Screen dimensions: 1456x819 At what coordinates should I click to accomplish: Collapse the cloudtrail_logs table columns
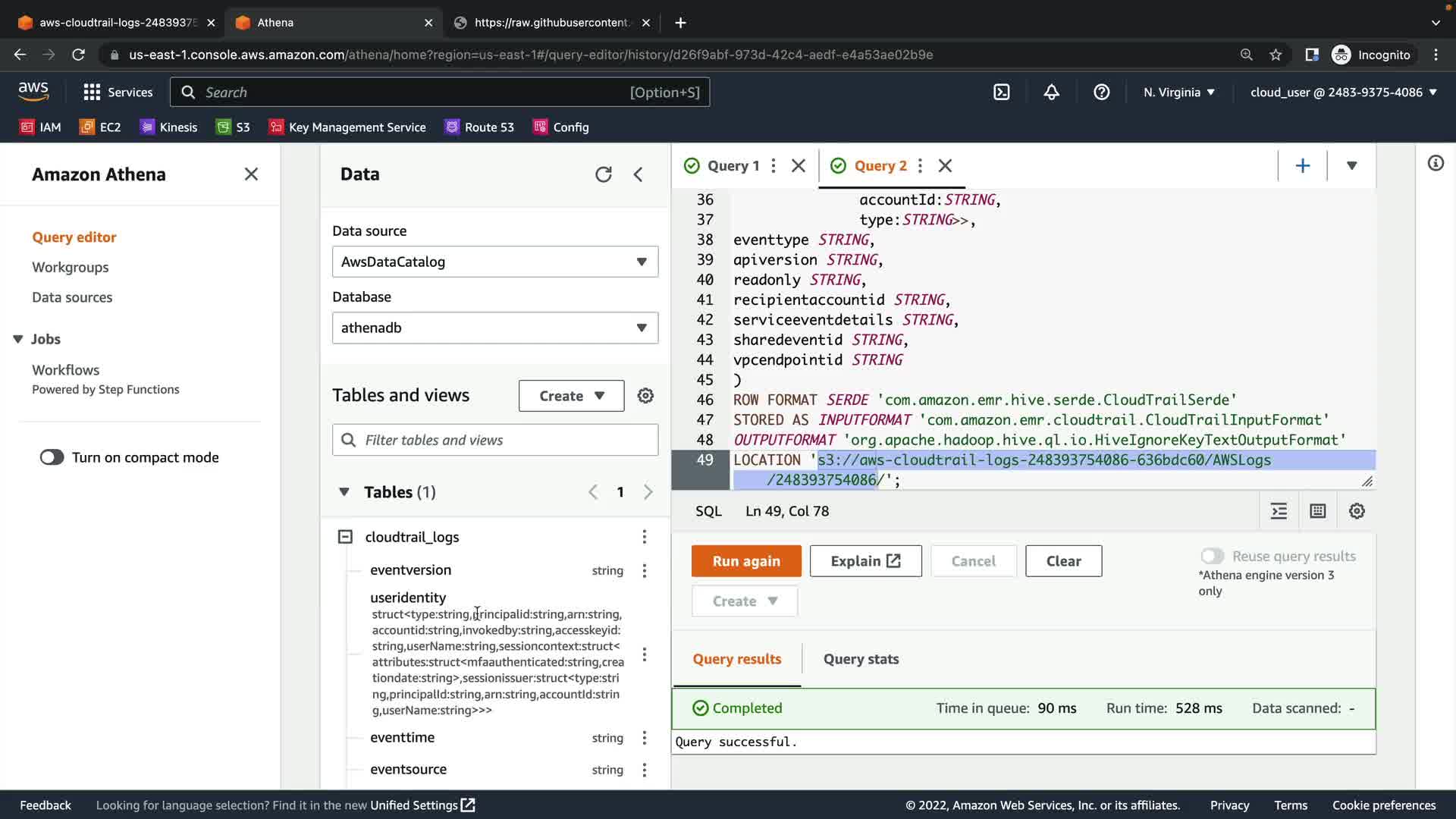[x=345, y=537]
